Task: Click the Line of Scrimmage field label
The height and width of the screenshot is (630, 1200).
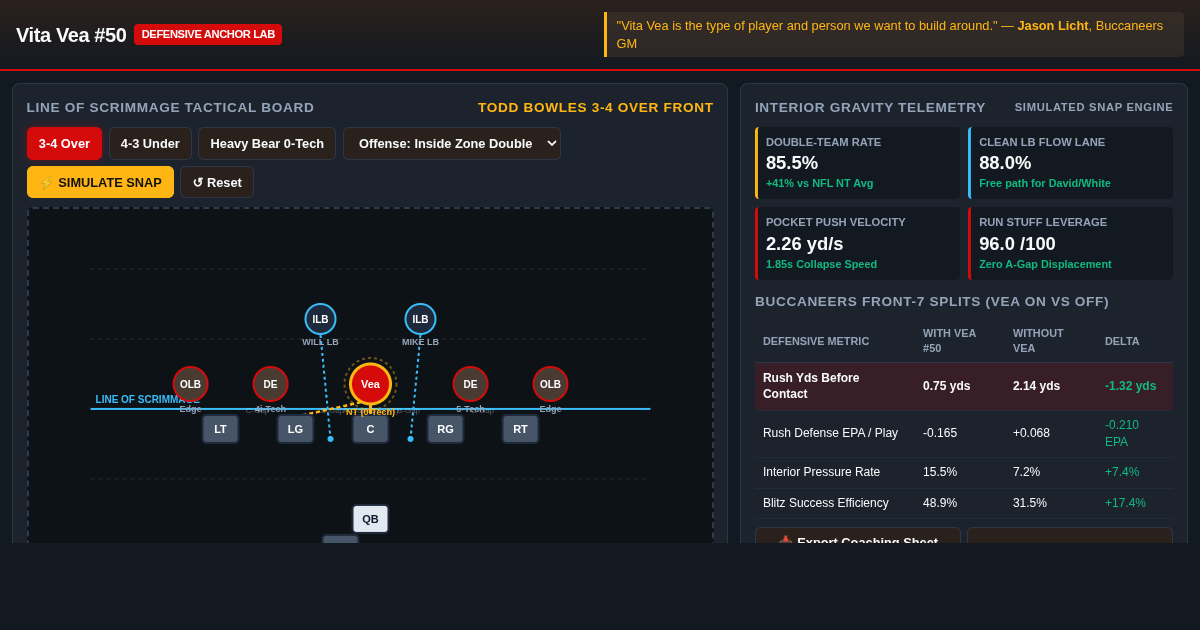Action: 147,399
